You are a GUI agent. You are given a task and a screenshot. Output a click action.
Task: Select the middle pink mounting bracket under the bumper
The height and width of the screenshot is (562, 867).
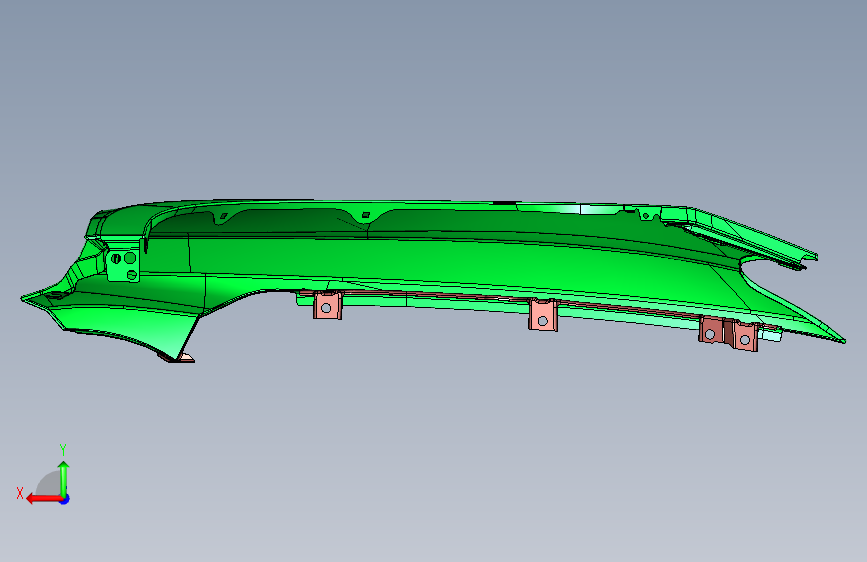click(542, 316)
